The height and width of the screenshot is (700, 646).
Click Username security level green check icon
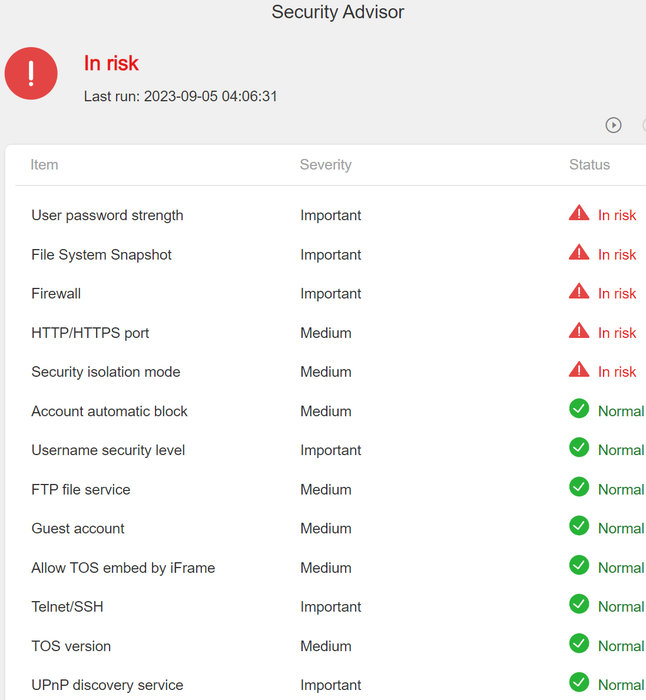point(579,448)
